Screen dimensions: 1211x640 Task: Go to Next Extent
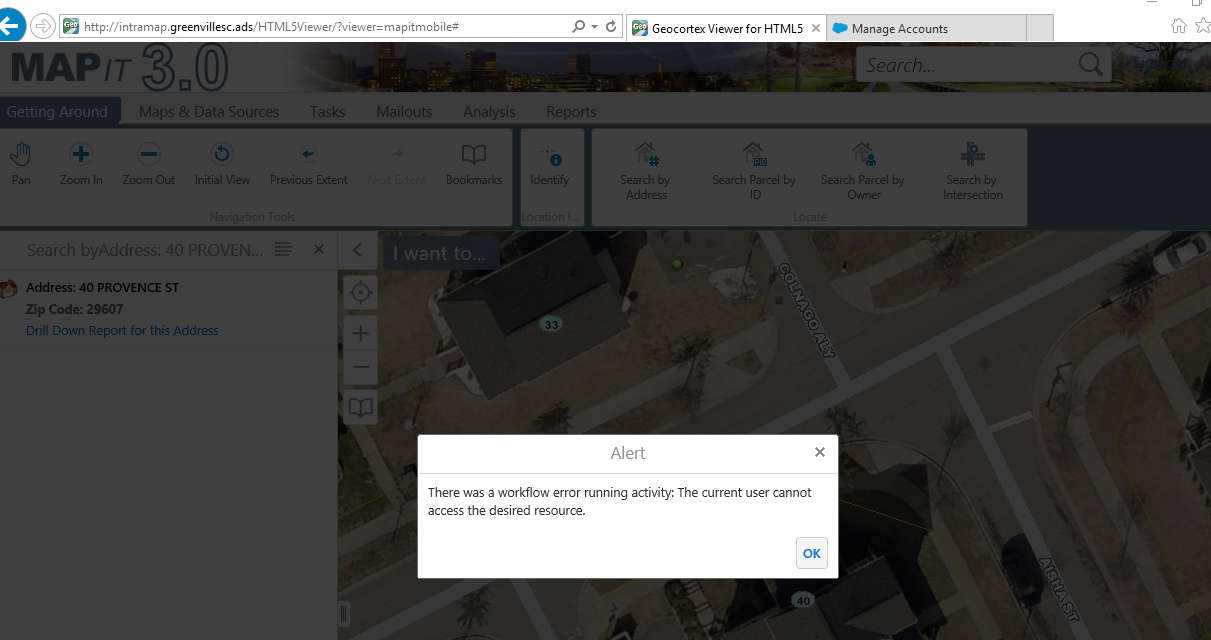(x=397, y=165)
